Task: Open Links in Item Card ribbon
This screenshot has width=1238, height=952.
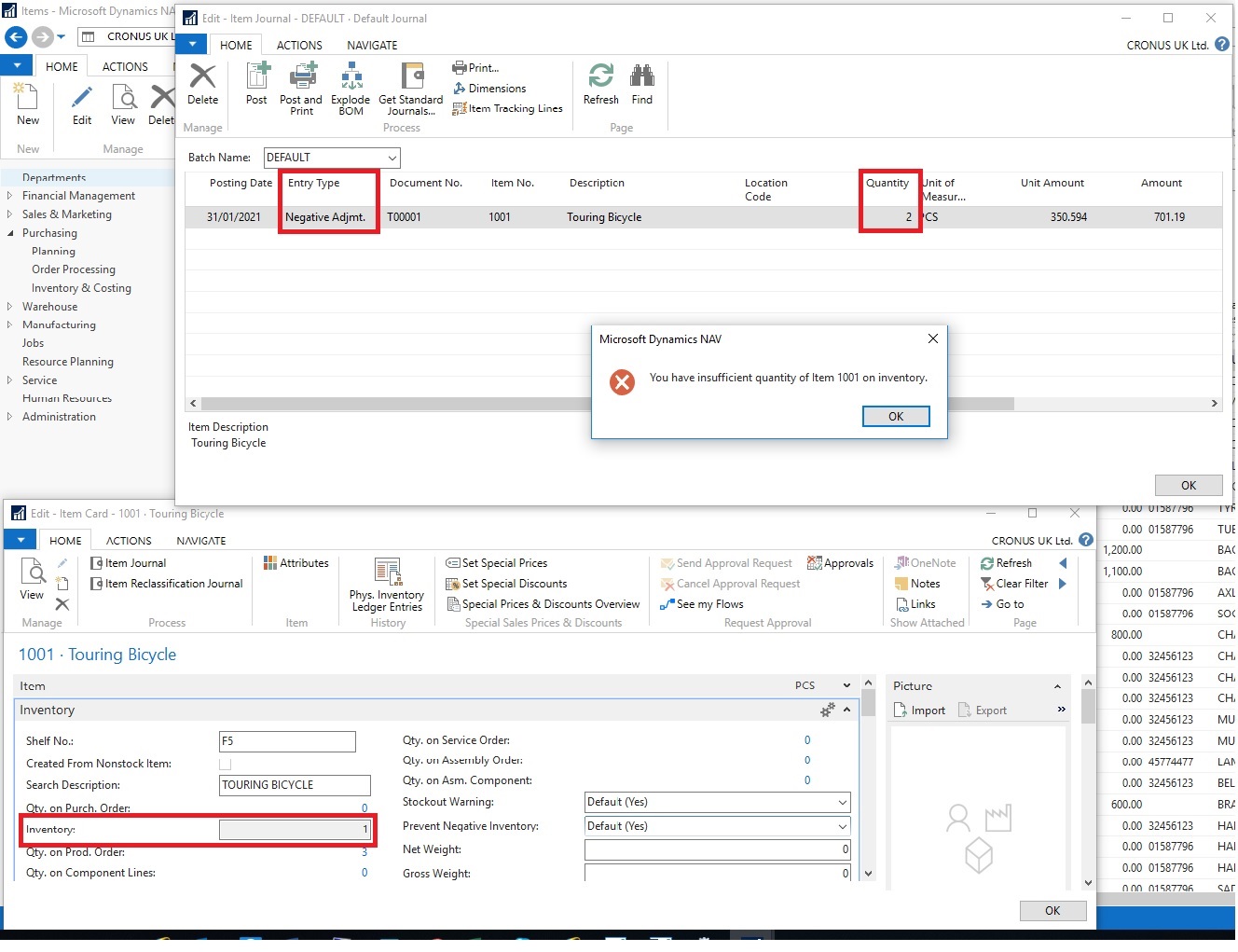Action: (915, 604)
